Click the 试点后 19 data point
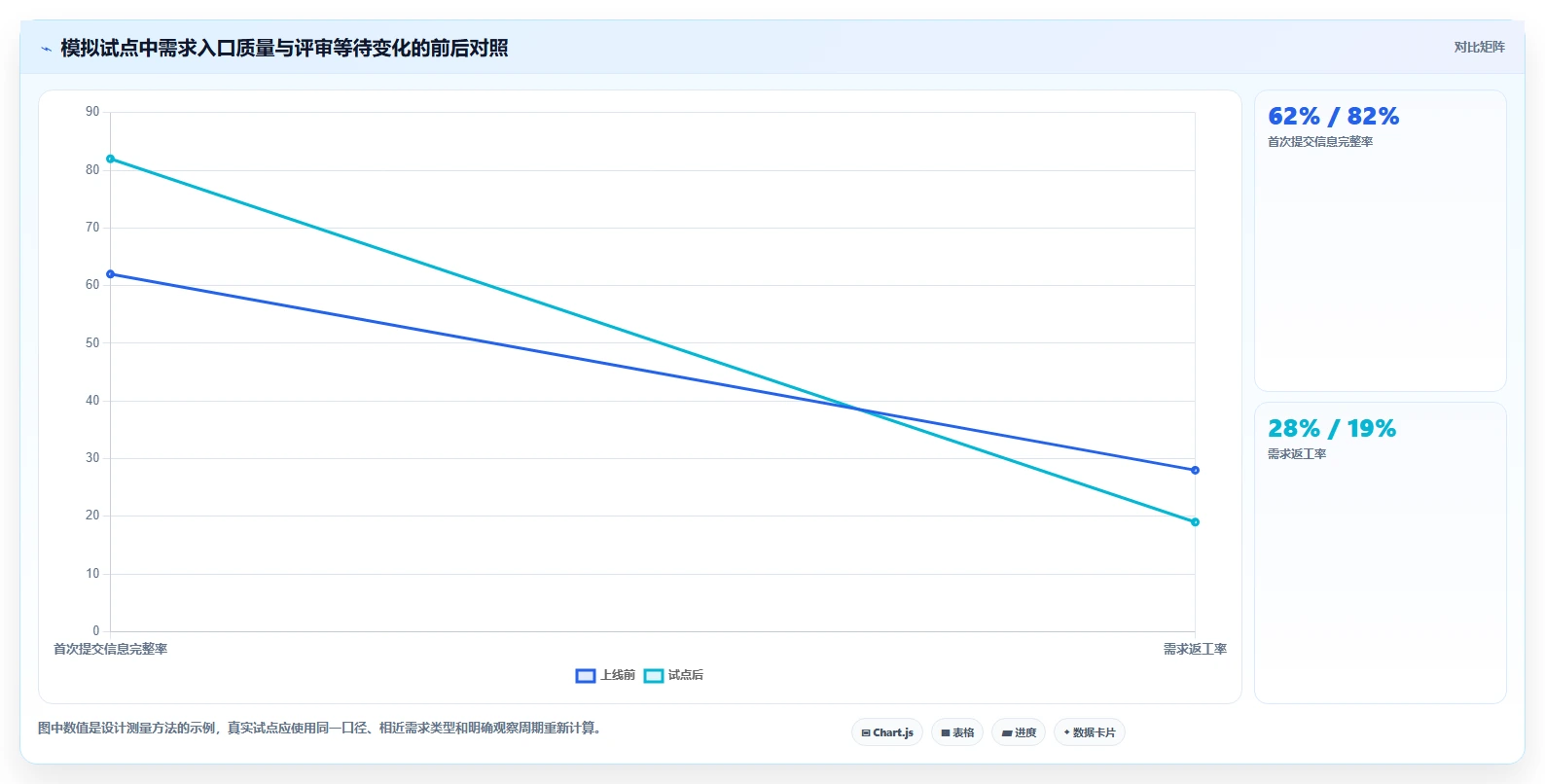Screen dimensions: 1545x784 1195,522
